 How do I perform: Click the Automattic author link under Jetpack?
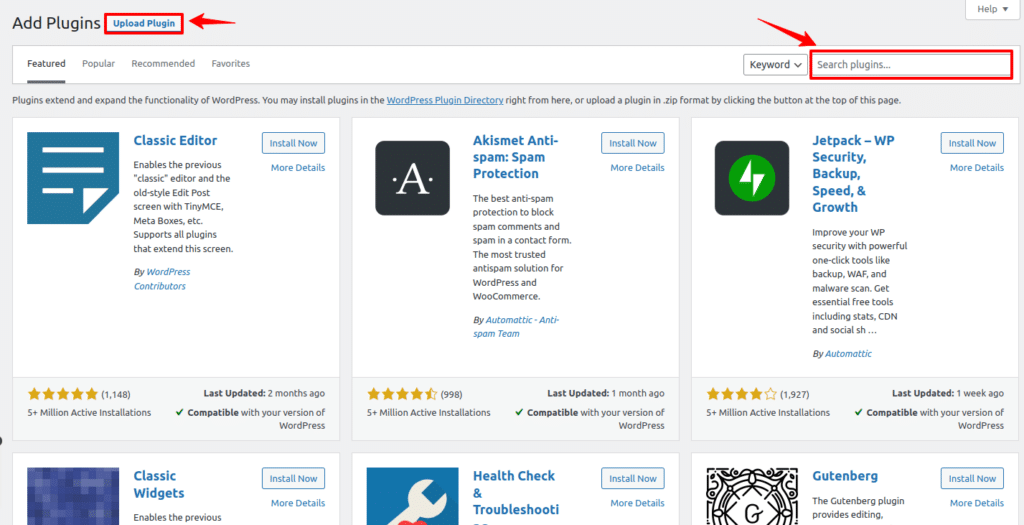tap(847, 354)
